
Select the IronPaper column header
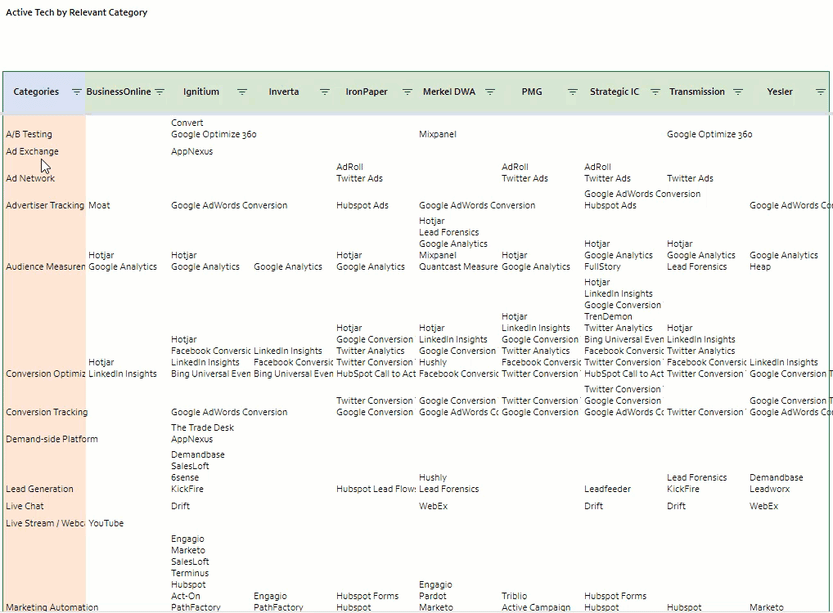(367, 92)
